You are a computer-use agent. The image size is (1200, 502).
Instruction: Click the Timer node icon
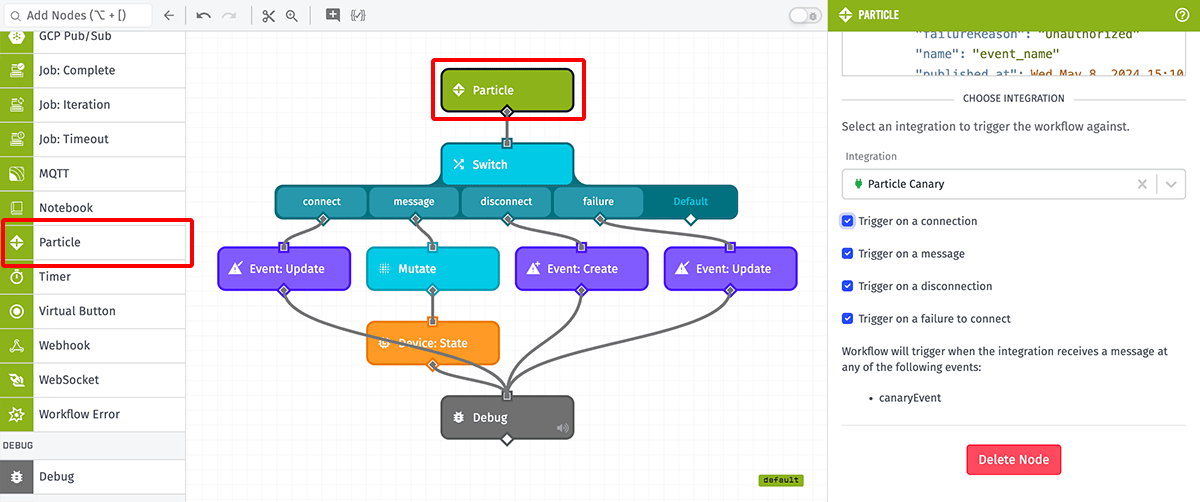(x=17, y=277)
